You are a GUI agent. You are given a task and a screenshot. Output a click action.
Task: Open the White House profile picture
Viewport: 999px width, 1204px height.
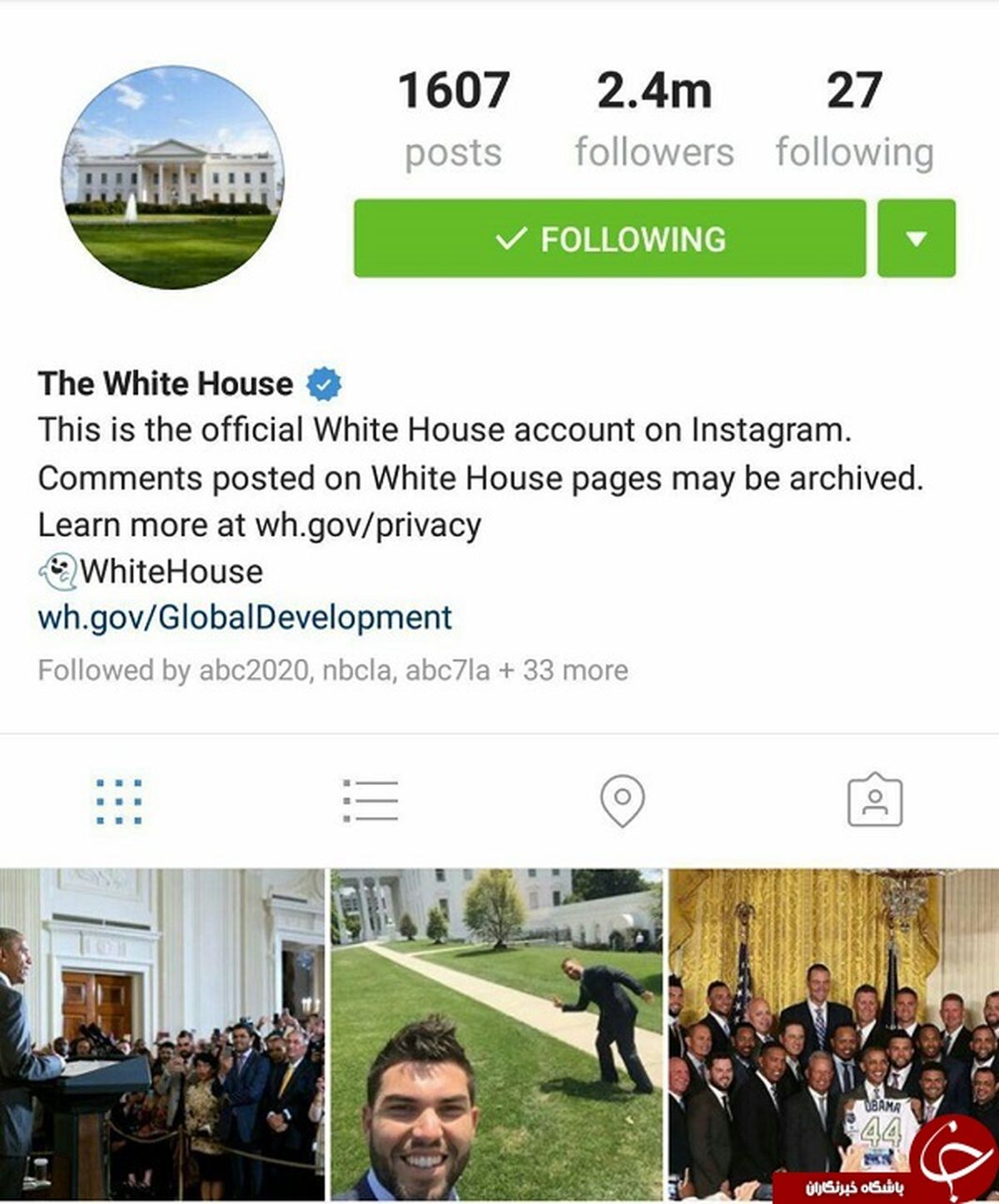pos(173,177)
